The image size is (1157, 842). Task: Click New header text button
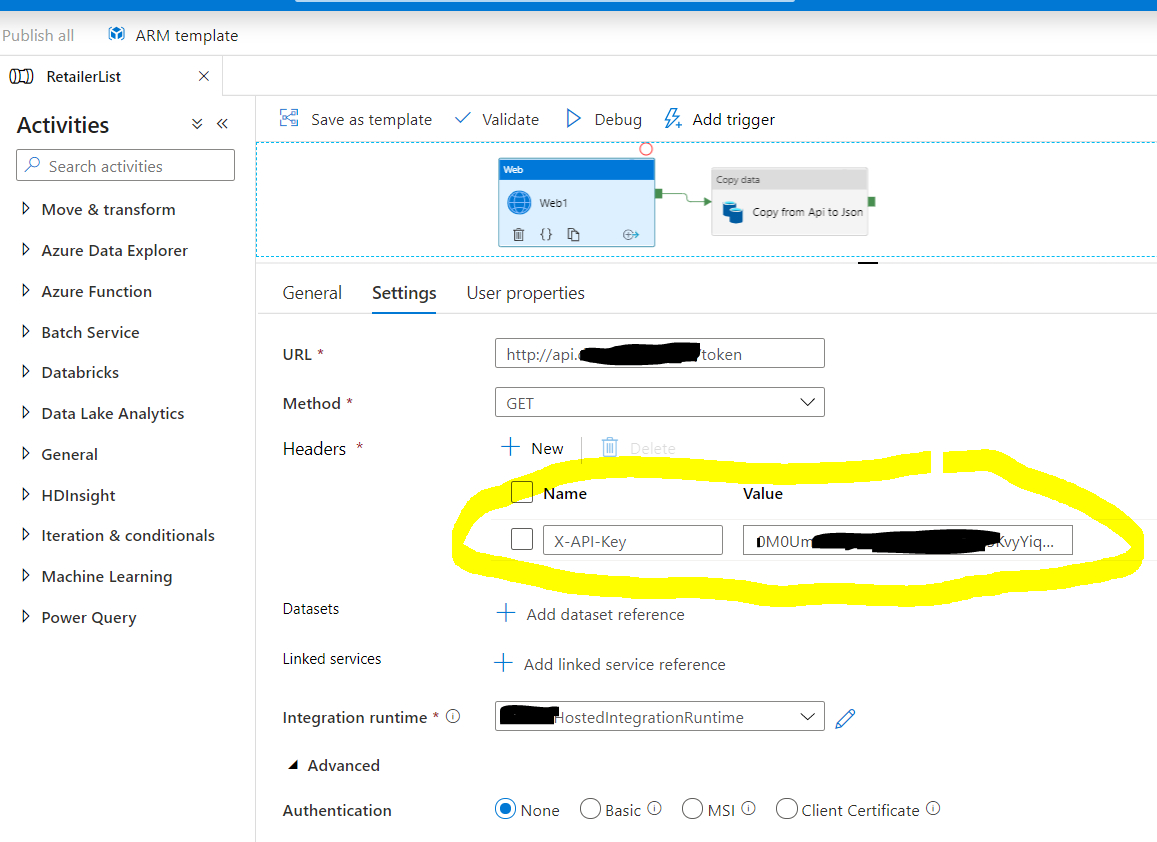547,448
